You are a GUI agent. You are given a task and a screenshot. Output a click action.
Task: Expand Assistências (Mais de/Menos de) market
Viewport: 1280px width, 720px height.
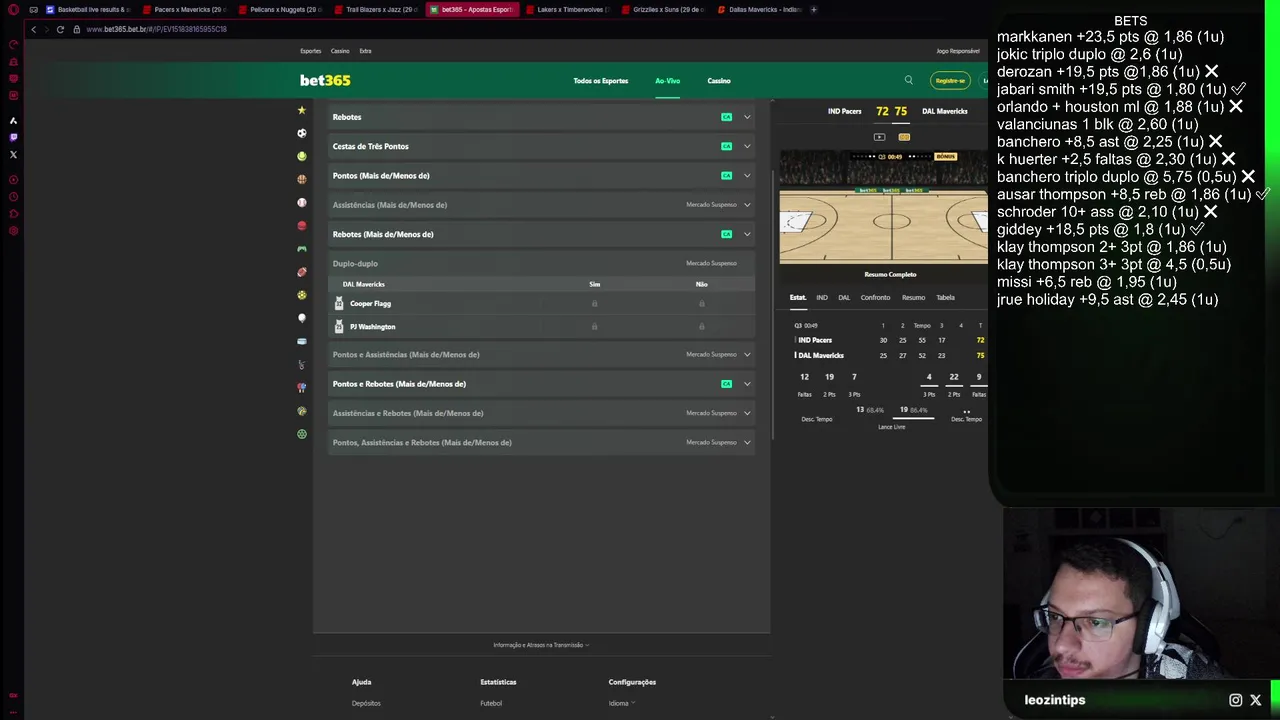[542, 204]
